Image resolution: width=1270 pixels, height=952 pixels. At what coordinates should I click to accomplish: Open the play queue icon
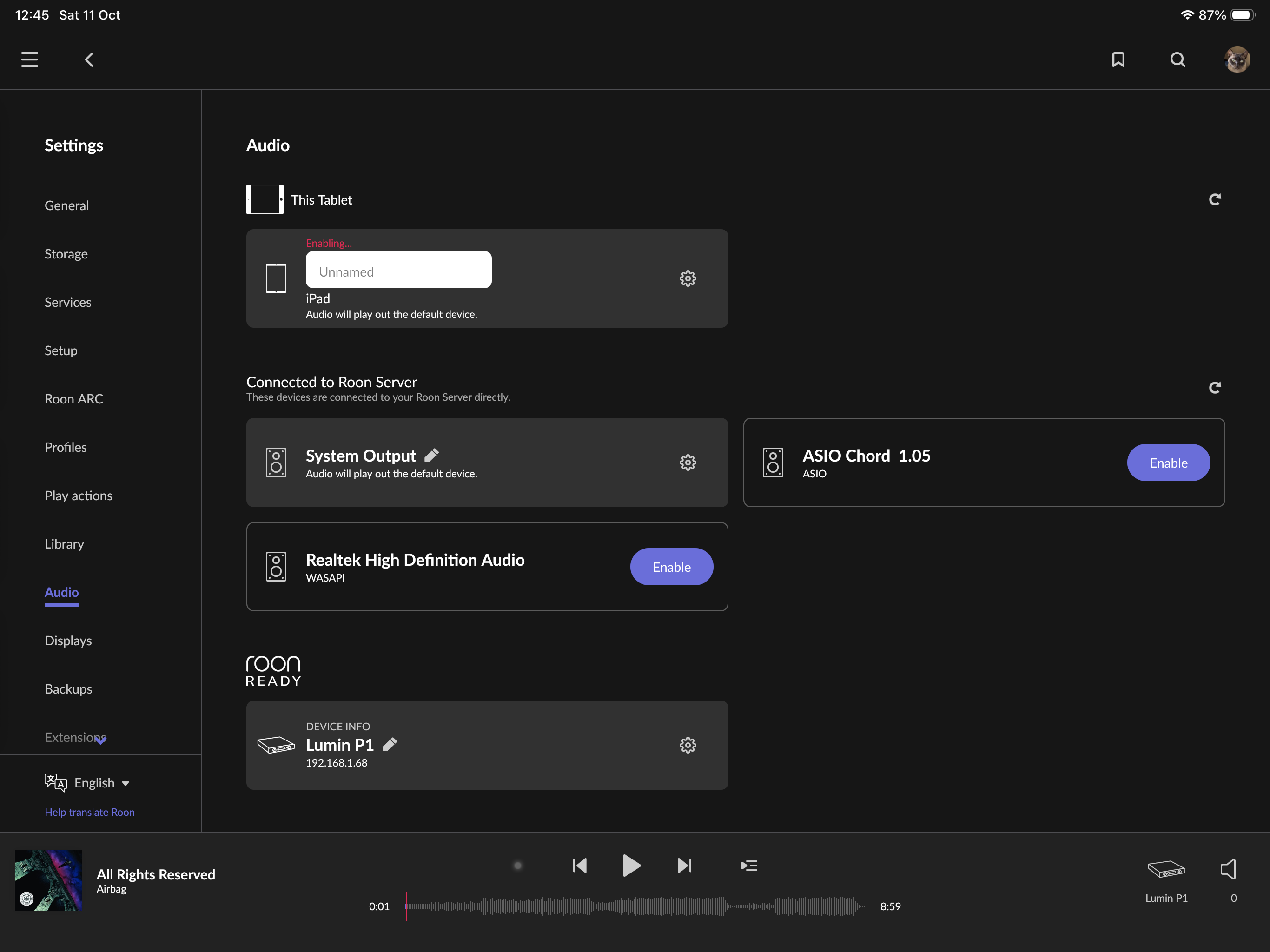[x=749, y=865]
